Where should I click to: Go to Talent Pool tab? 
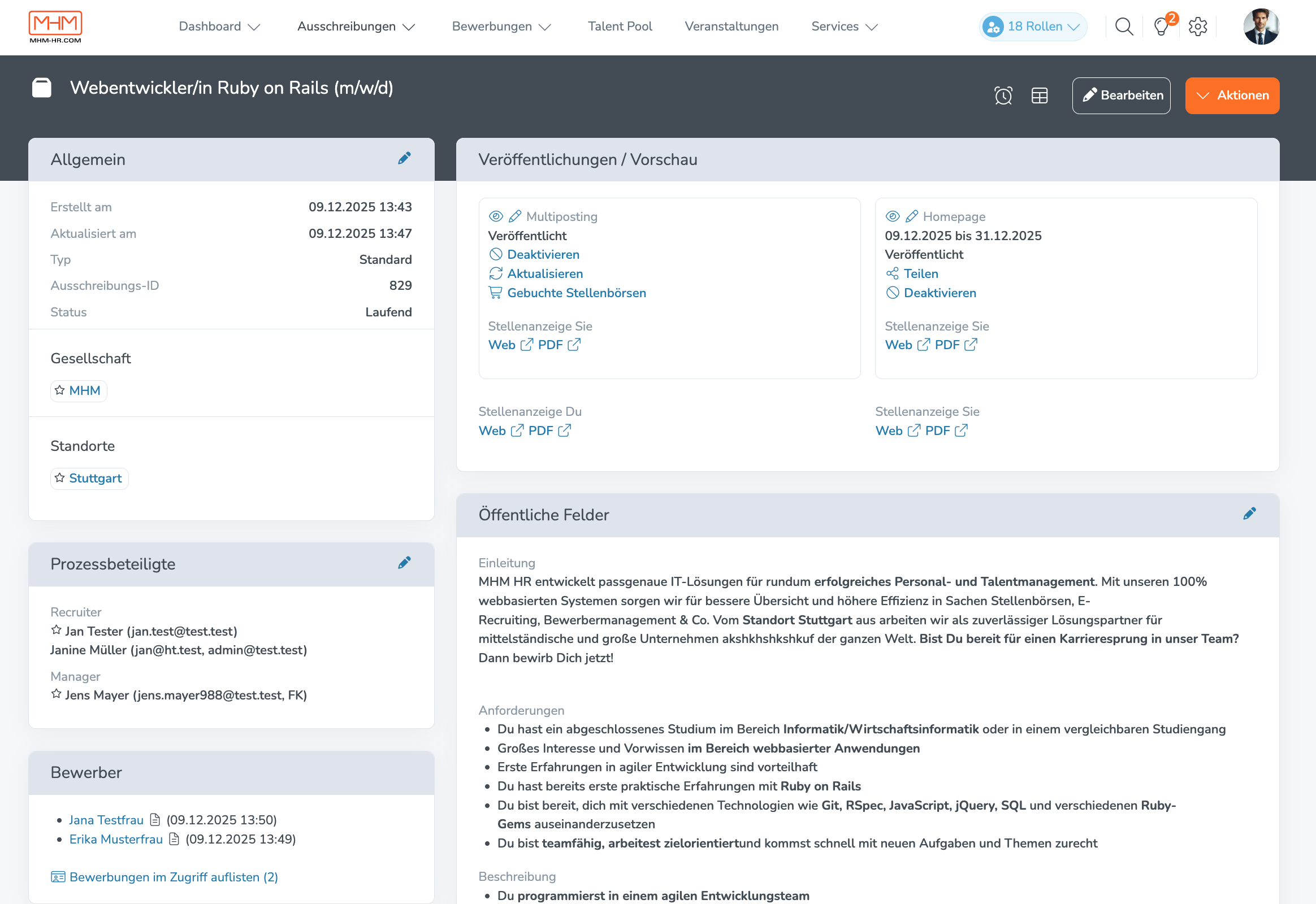click(620, 27)
